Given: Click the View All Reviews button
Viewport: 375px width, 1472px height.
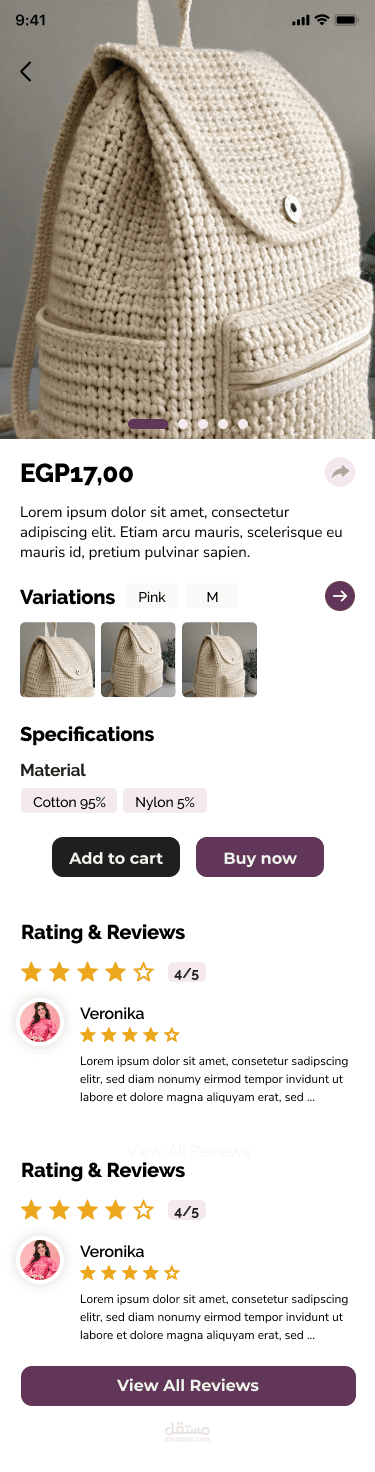Looking at the screenshot, I should (188, 1386).
